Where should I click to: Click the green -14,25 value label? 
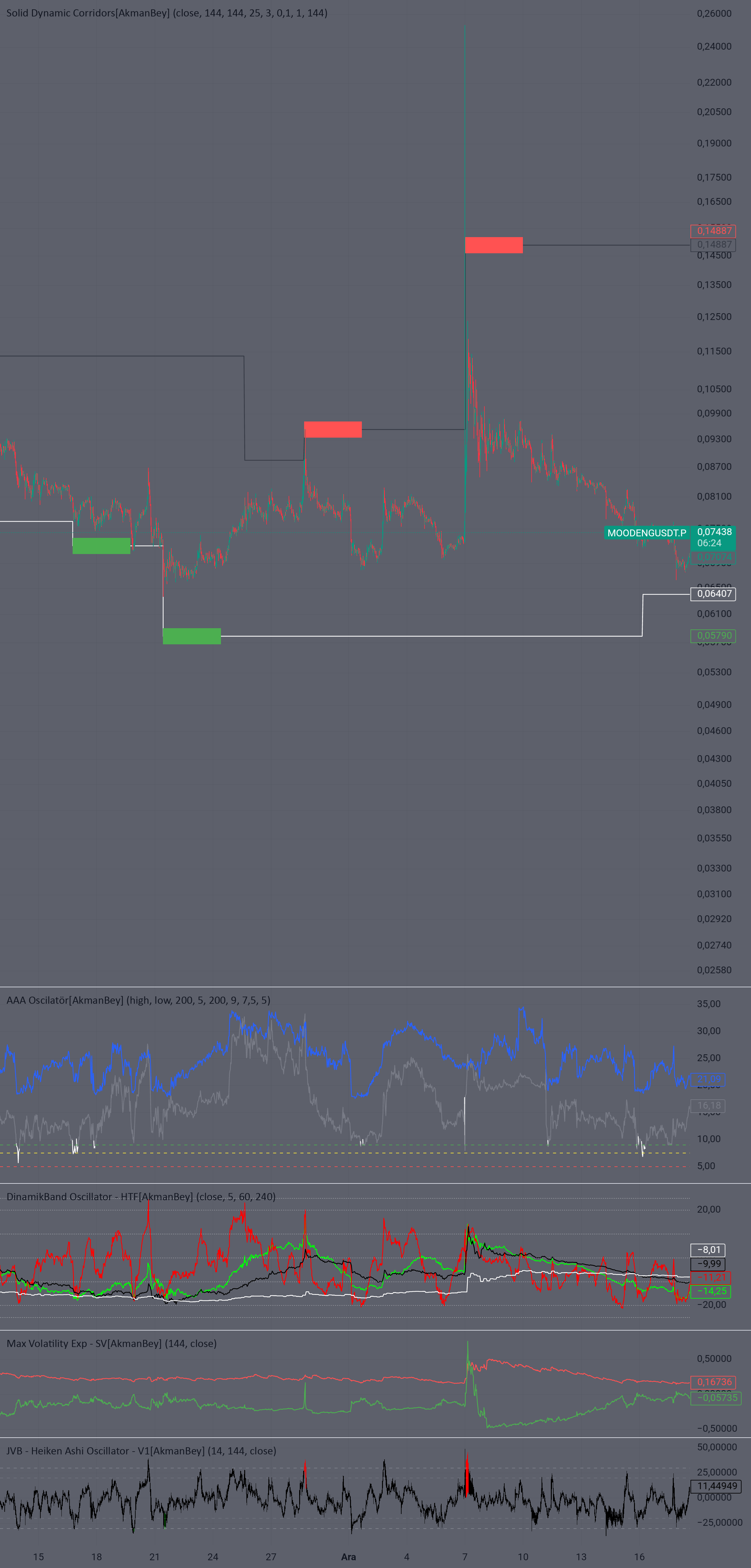click(x=710, y=1291)
